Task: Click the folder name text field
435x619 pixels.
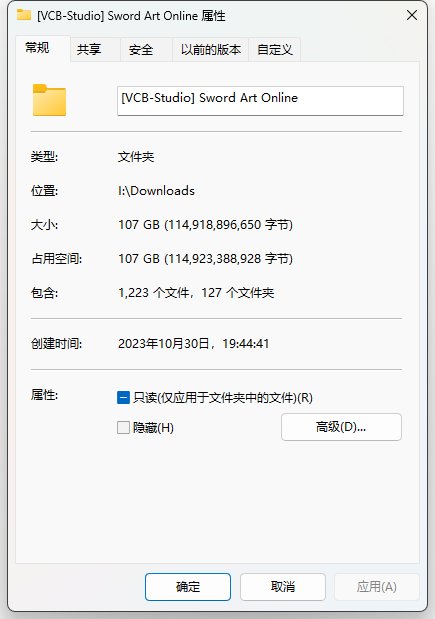Action: [x=260, y=101]
